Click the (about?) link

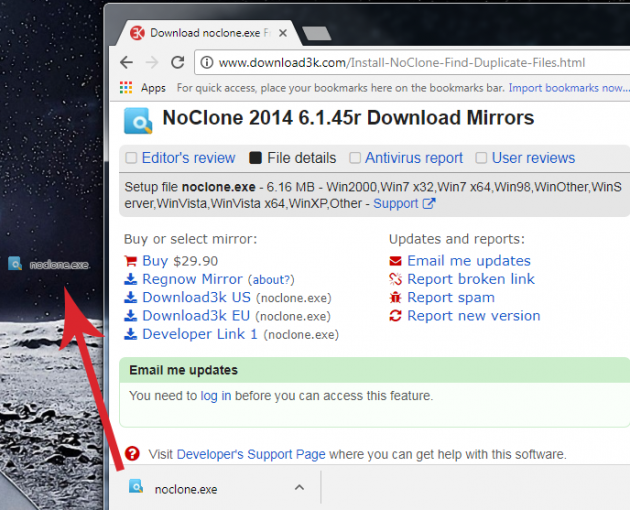point(271,280)
